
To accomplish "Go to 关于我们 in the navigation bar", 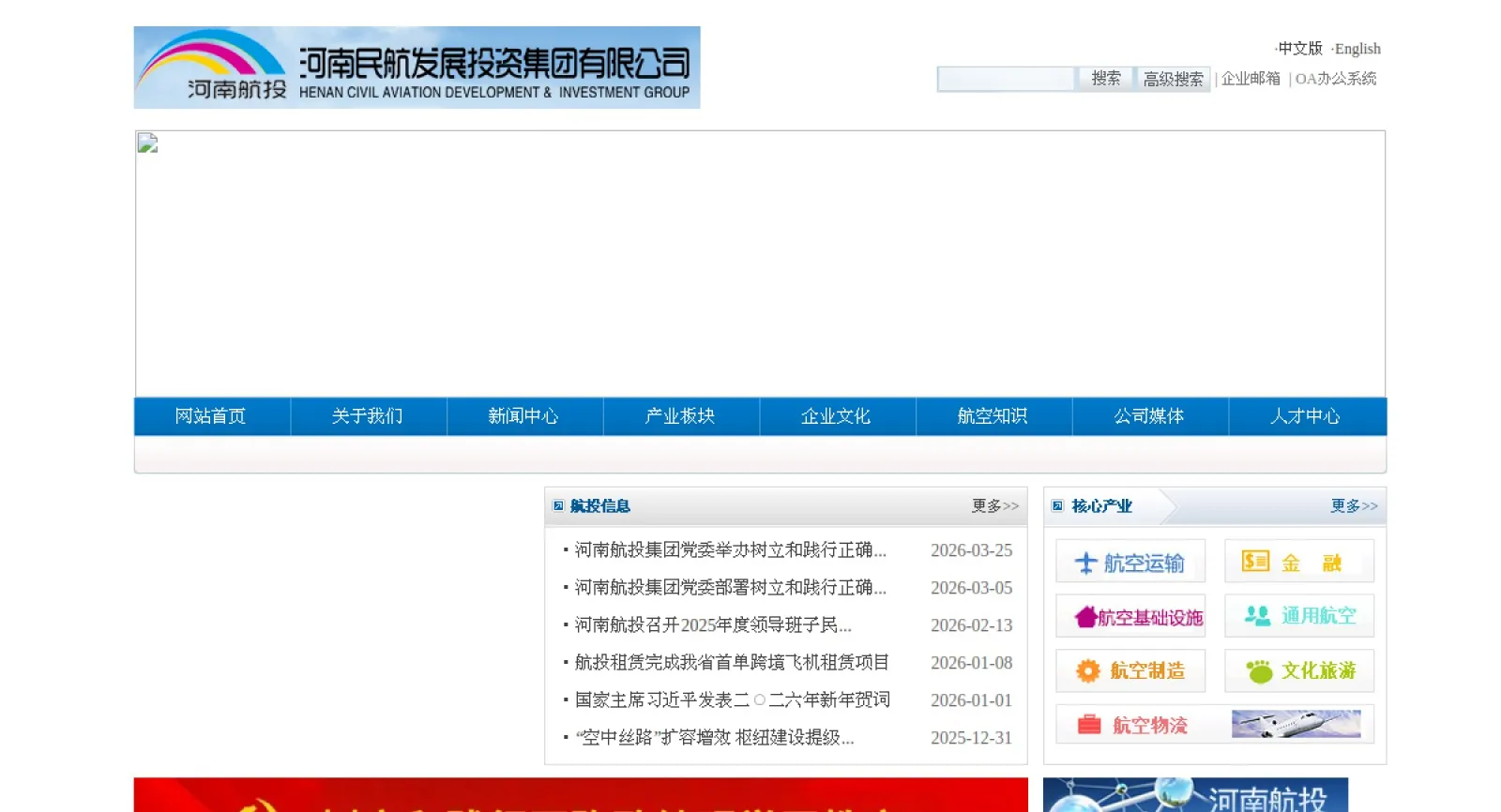I will pyautogui.click(x=368, y=416).
